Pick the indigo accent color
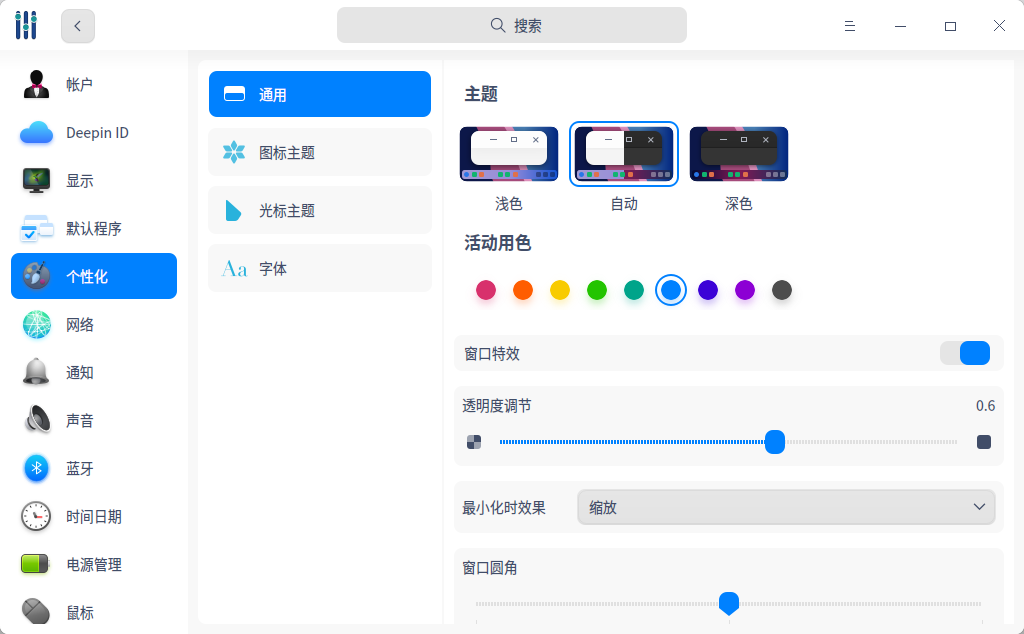1024x634 pixels. point(708,290)
